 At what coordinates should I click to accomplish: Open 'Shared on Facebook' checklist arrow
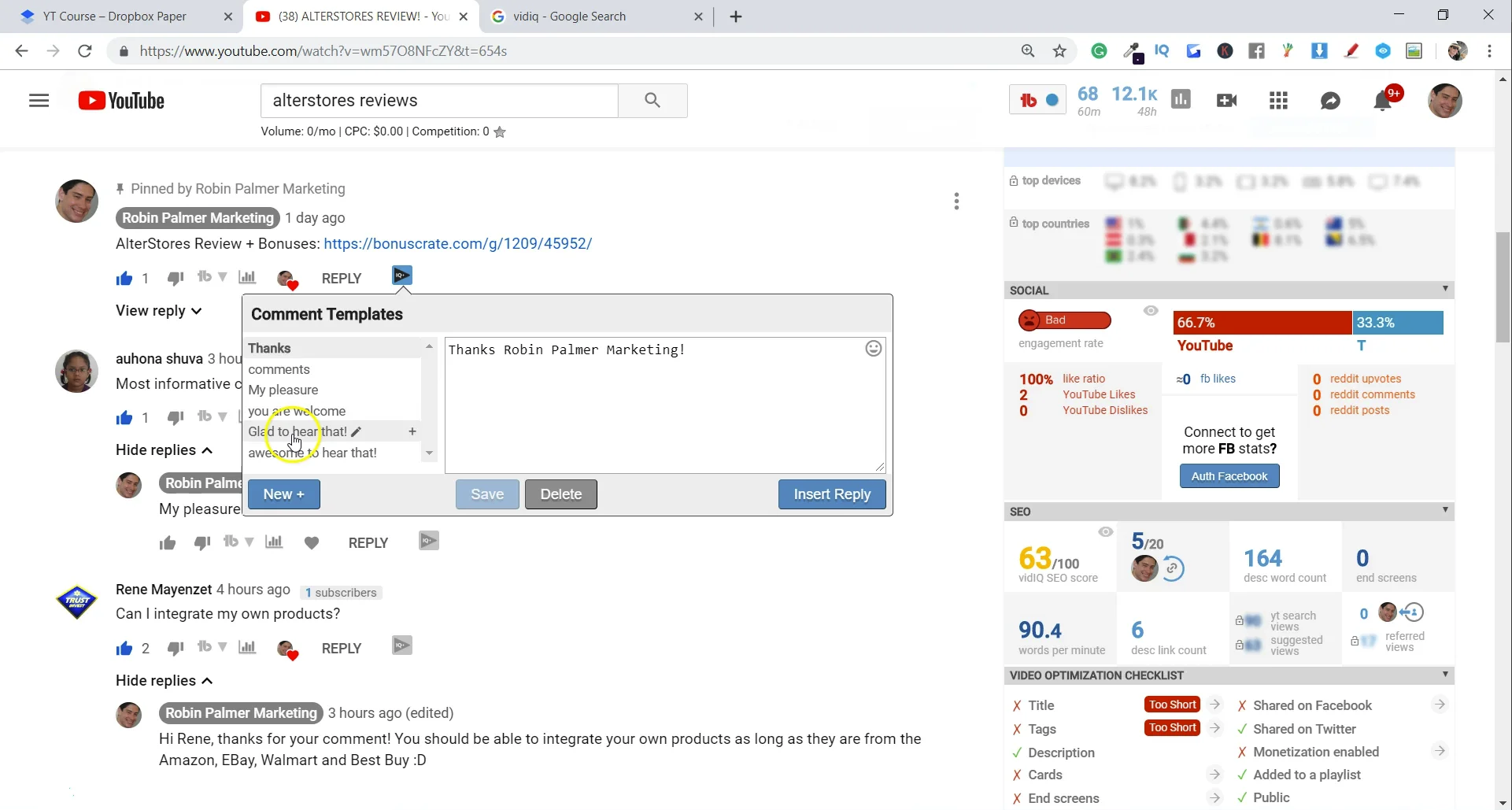[x=1440, y=705]
